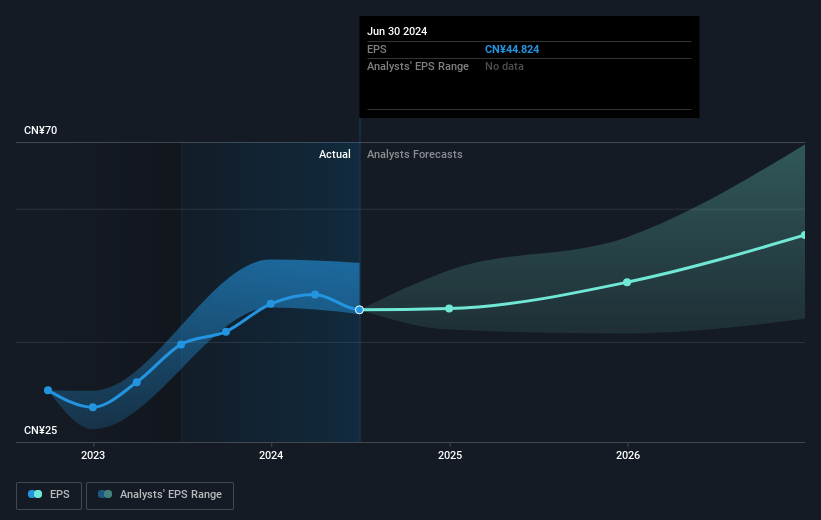Click the EPS legend color icon

tap(35, 494)
